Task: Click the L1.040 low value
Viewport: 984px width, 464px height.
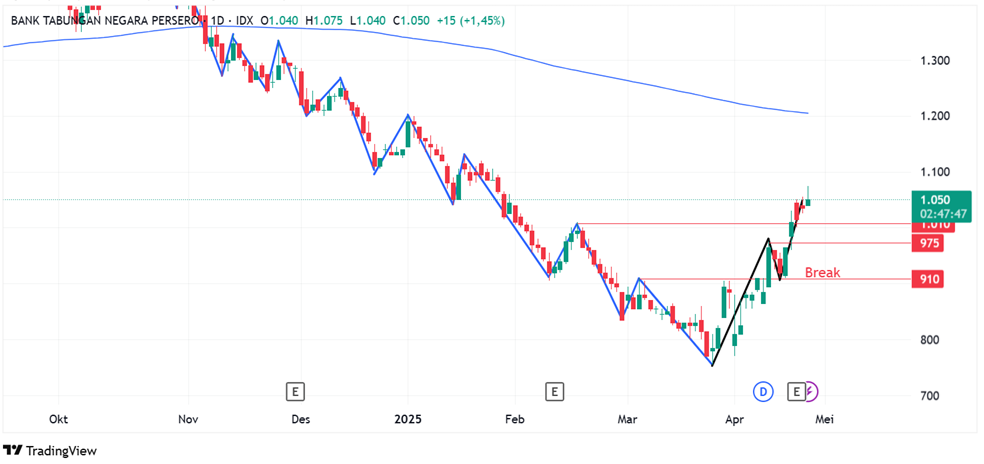Action: [x=368, y=21]
